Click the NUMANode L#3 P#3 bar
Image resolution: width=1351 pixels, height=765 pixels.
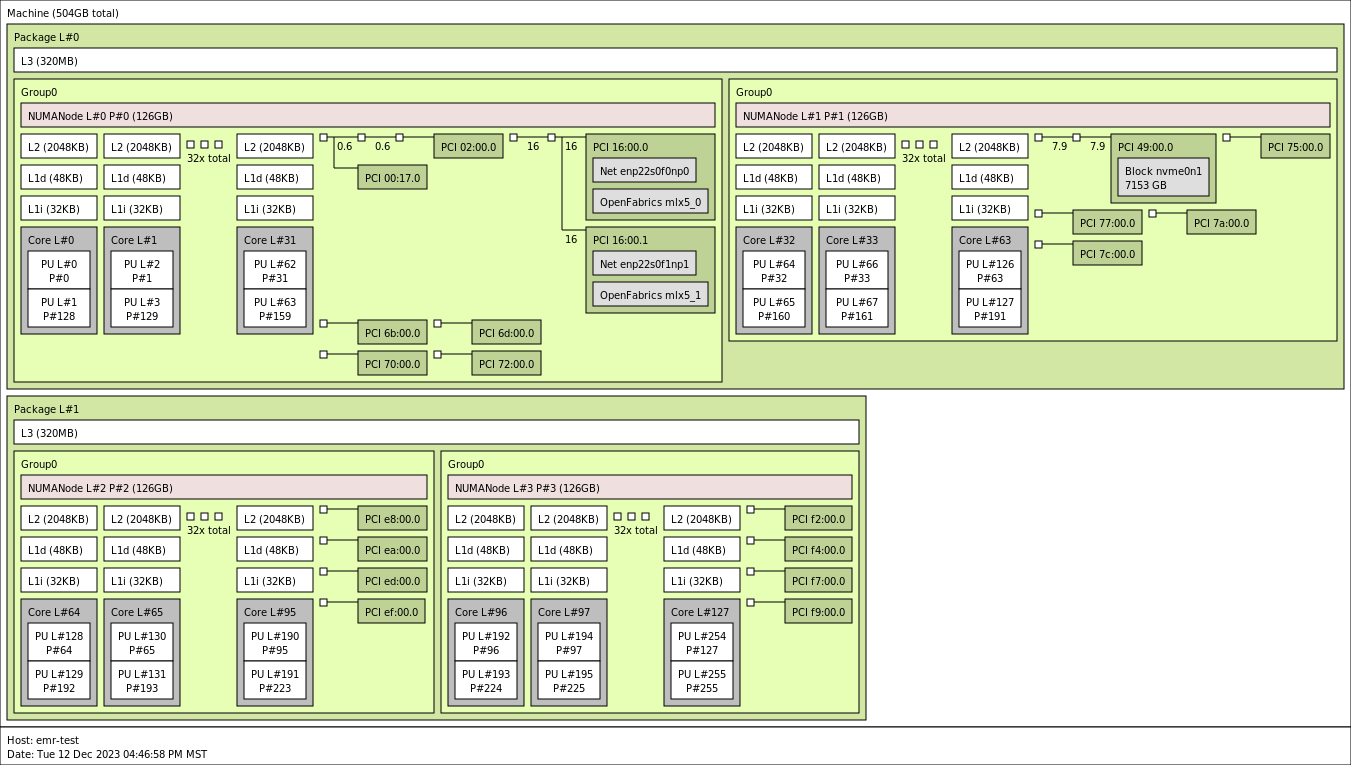(650, 488)
